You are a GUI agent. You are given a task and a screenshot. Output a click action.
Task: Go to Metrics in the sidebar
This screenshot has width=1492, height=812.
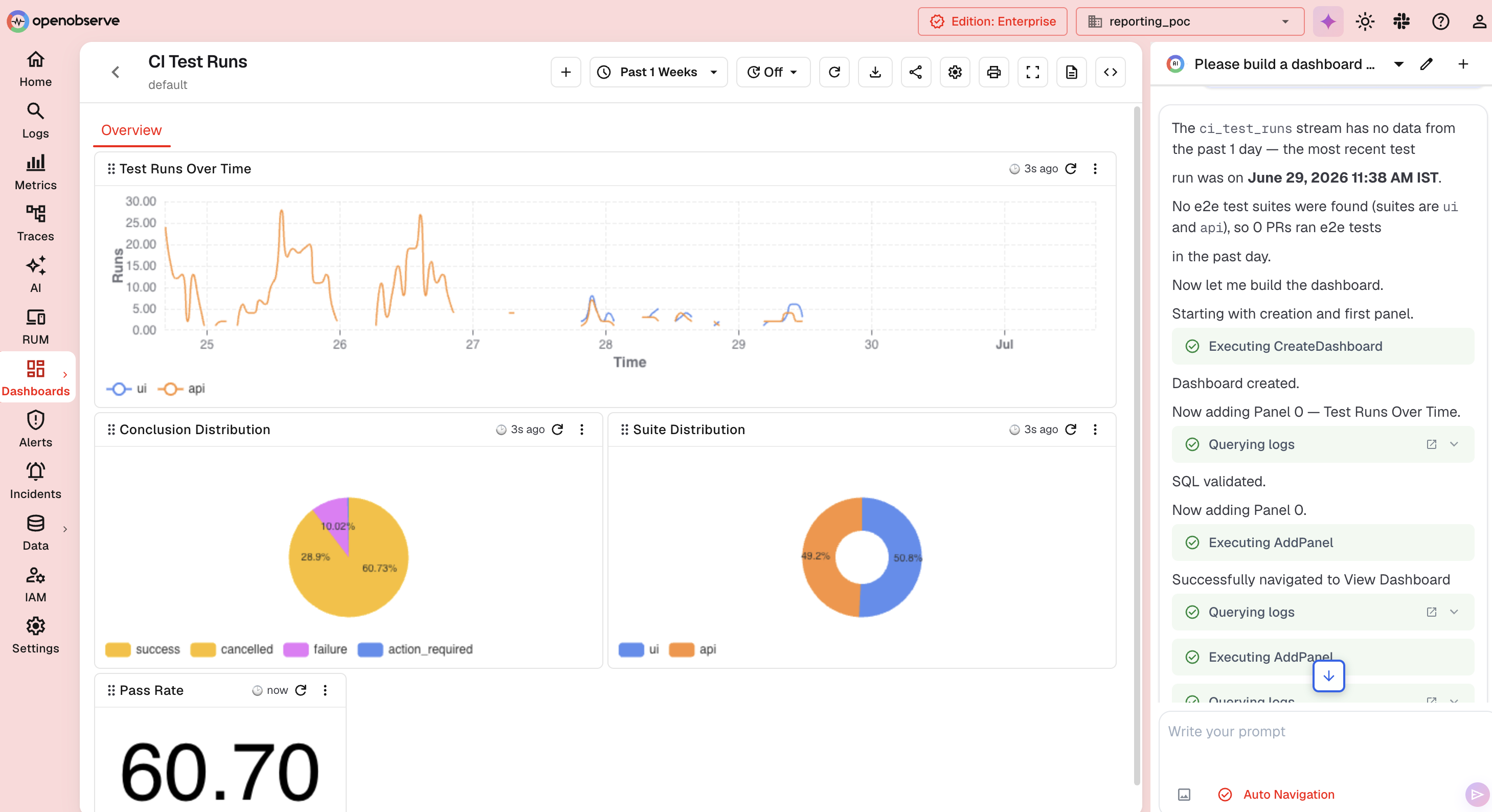click(x=35, y=172)
